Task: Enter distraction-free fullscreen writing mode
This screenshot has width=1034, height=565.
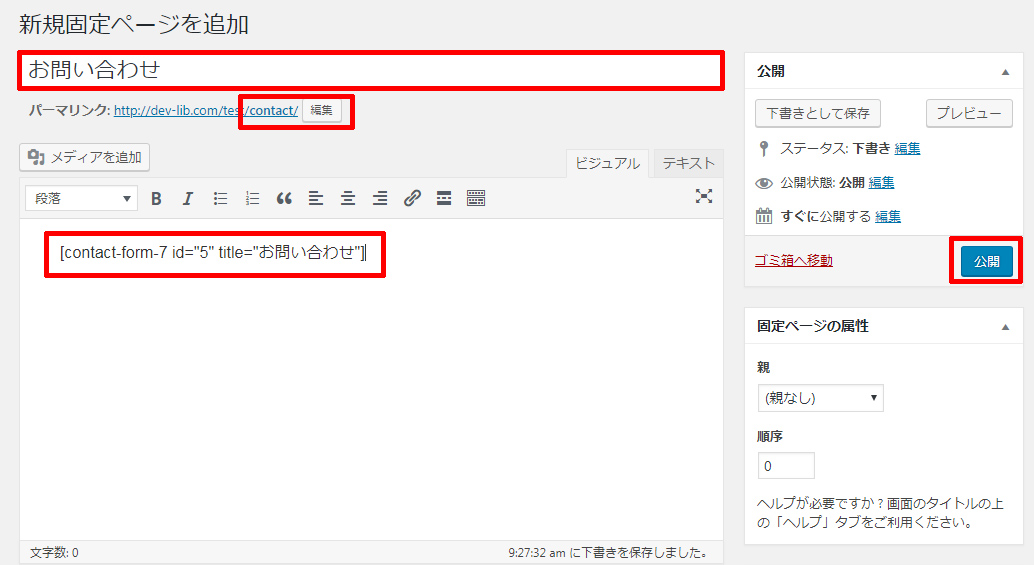Action: coord(704,196)
